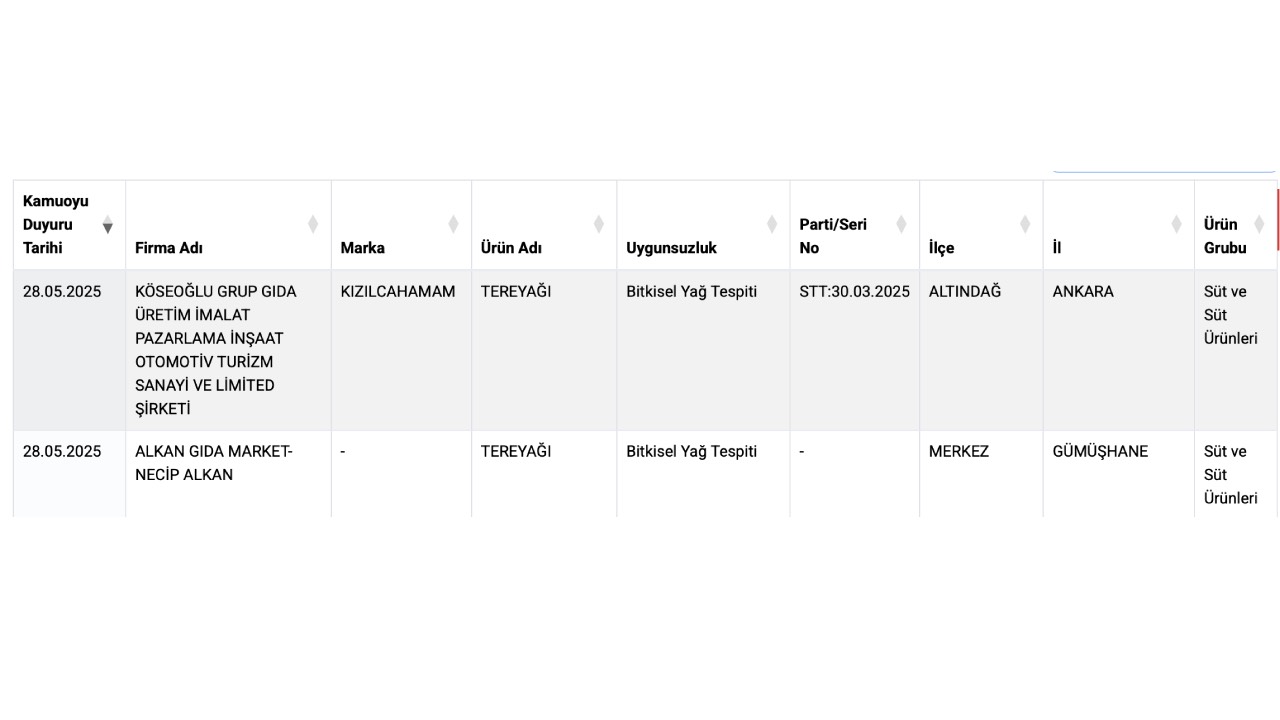Click the GÜMÜŞHANE province cell
The image size is (1280, 720).
pyautogui.click(x=1118, y=474)
